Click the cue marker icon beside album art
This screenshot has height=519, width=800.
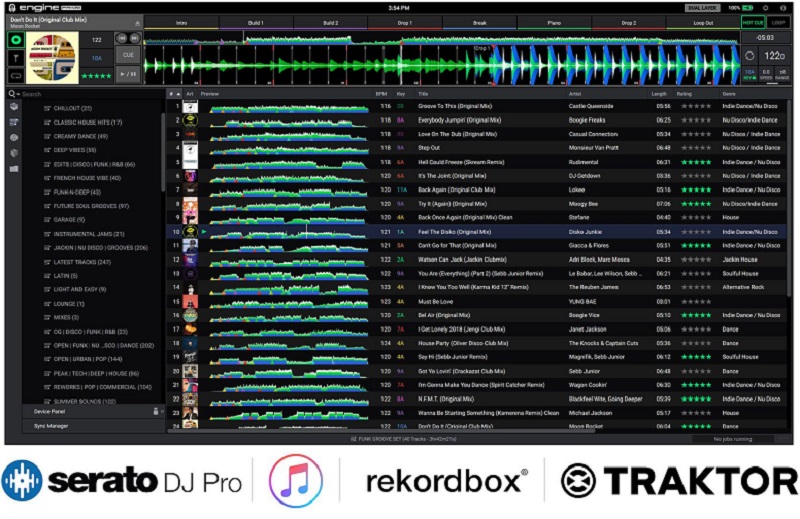(16, 58)
